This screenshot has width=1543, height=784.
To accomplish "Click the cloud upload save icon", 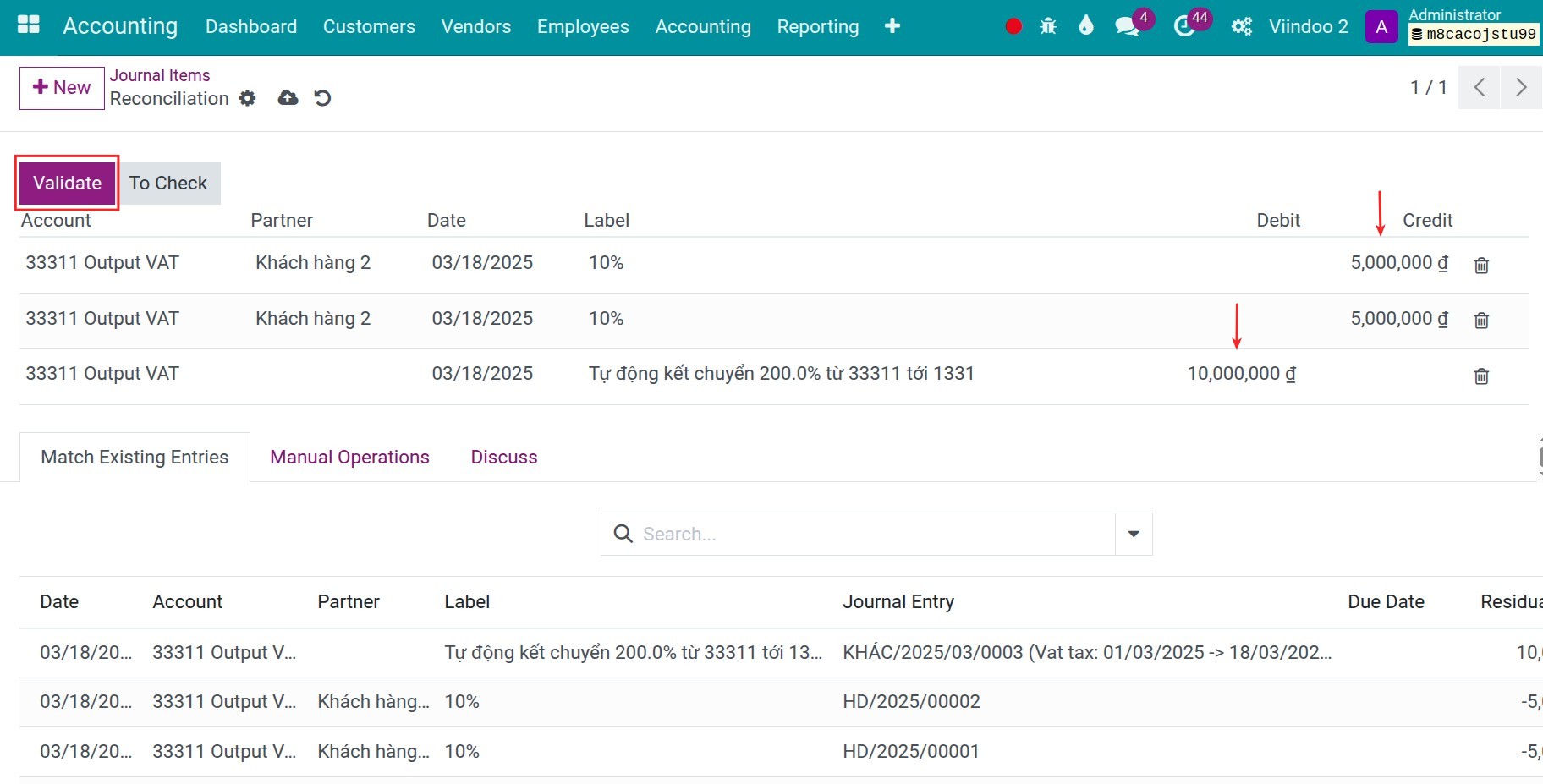I will click(x=288, y=98).
